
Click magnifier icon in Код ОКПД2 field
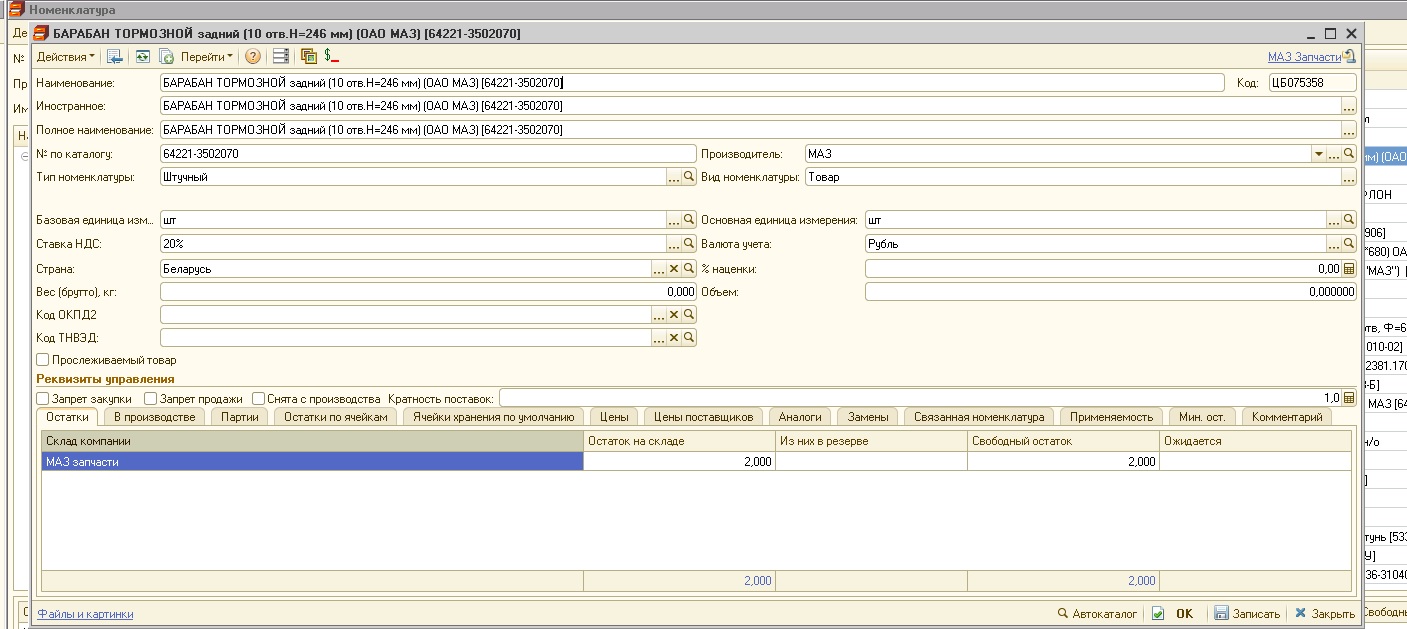689,315
